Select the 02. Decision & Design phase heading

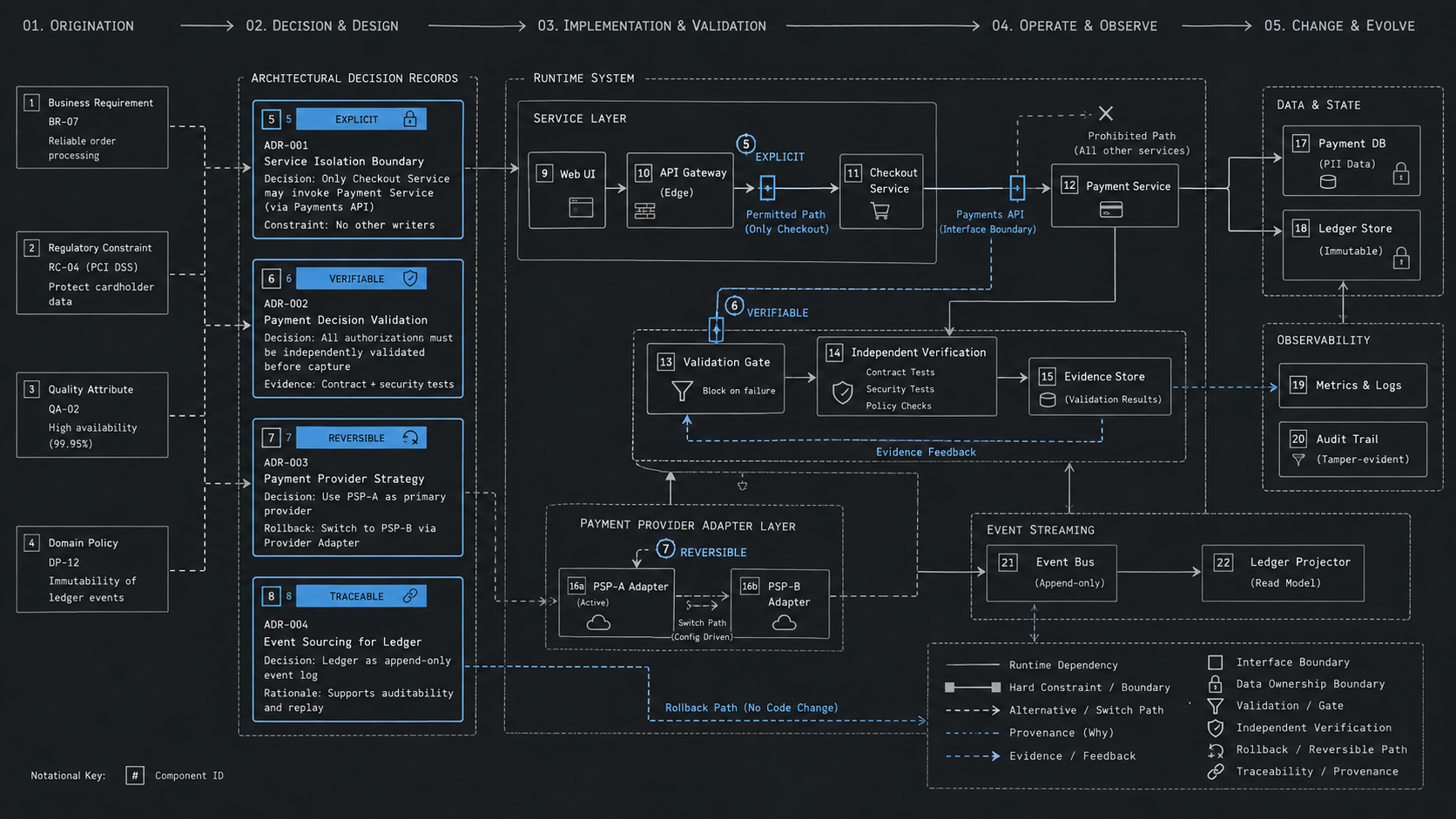[322, 26]
